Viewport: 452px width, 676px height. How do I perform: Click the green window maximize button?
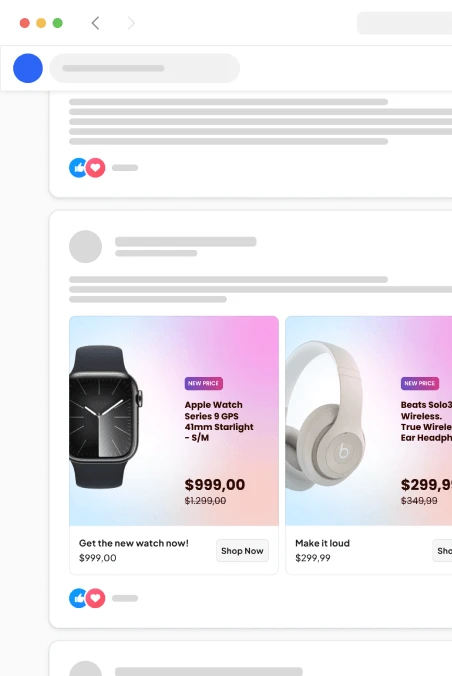tap(57, 23)
